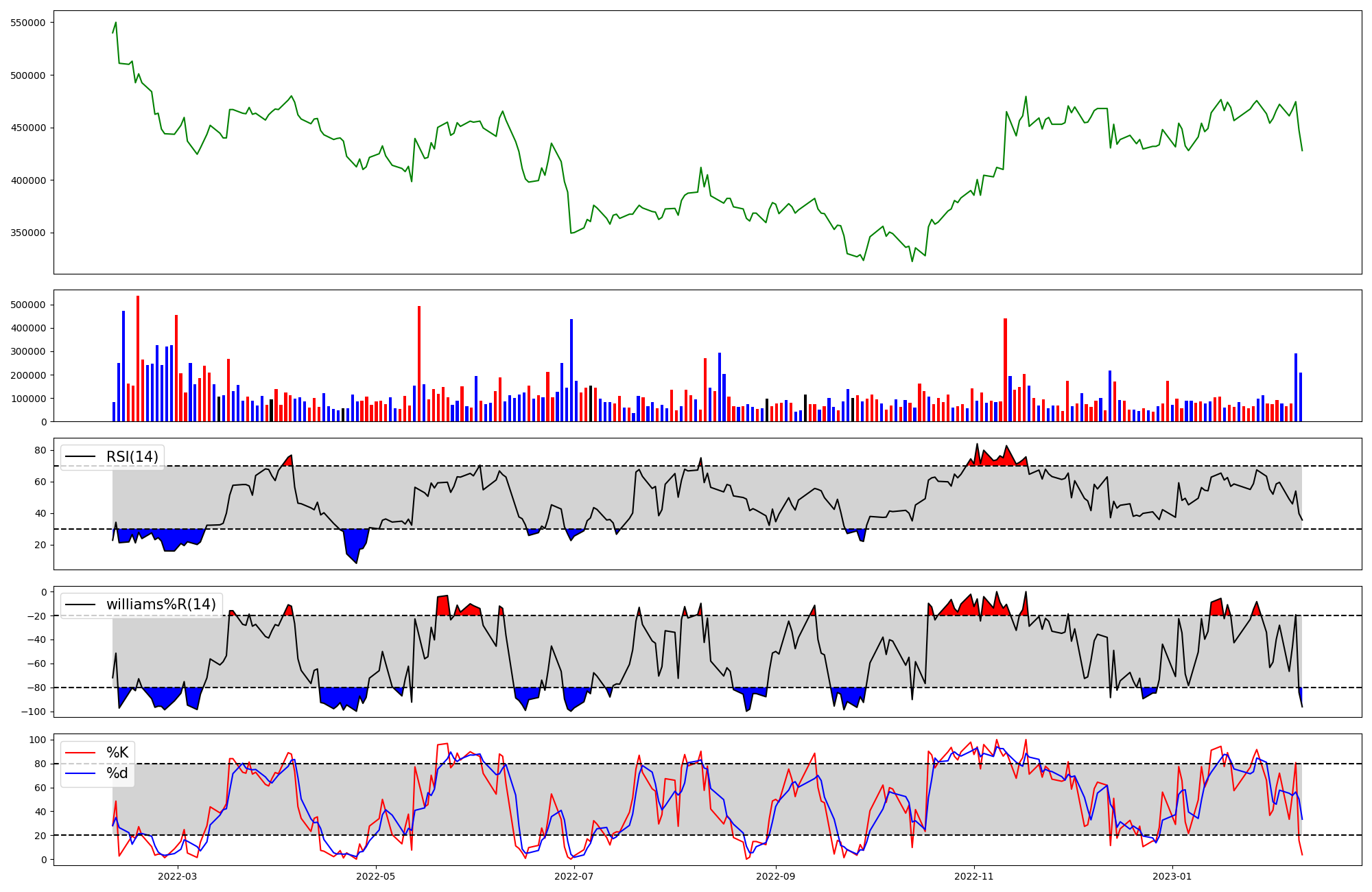Click the RSI(14) legend label
Image resolution: width=1372 pixels, height=892 pixels.
click(132, 457)
